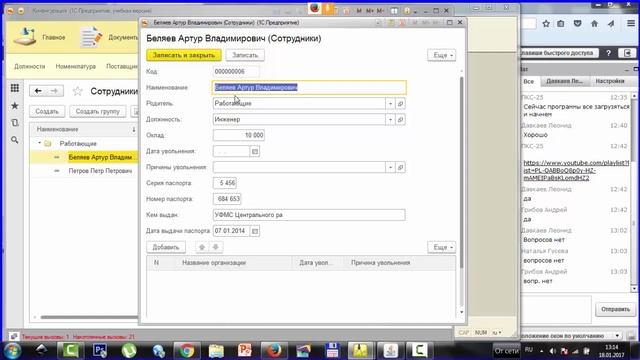Expand the Должность dropdown arrow
640x360 pixels.
[x=390, y=120]
